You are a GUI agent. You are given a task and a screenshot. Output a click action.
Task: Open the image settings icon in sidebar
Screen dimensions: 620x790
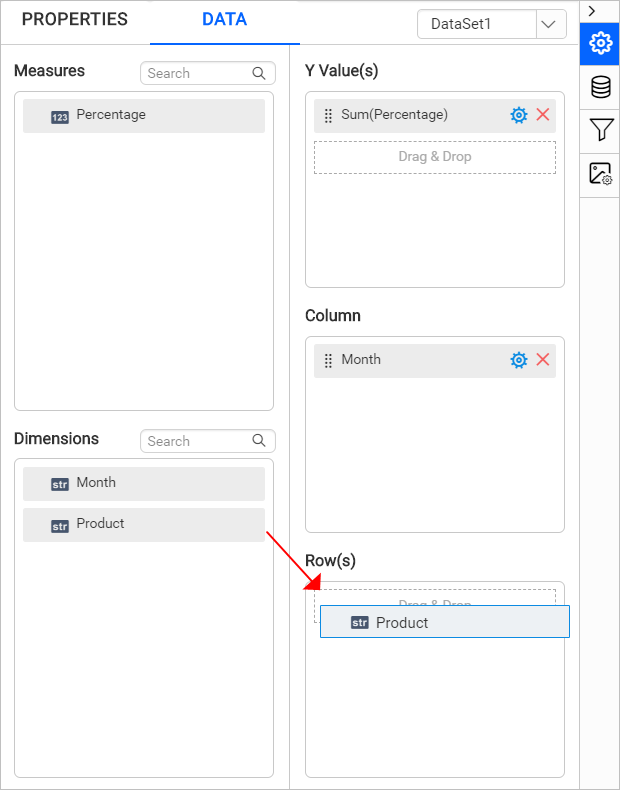click(x=600, y=174)
